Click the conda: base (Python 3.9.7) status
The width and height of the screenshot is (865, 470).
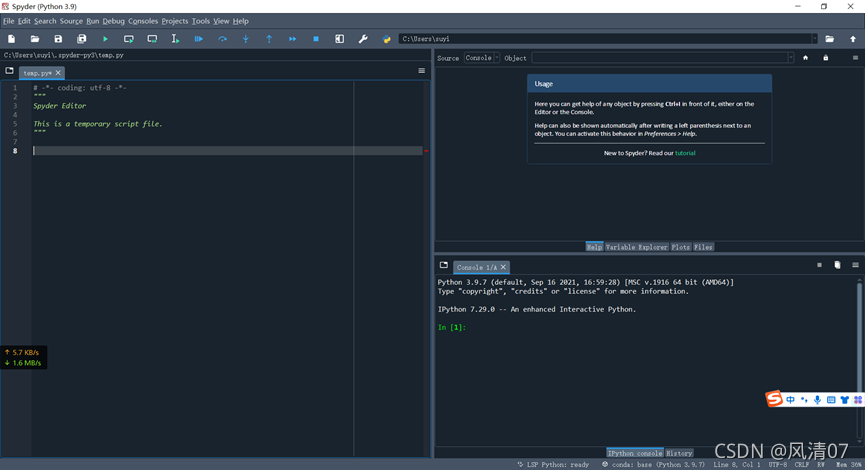(x=653, y=464)
